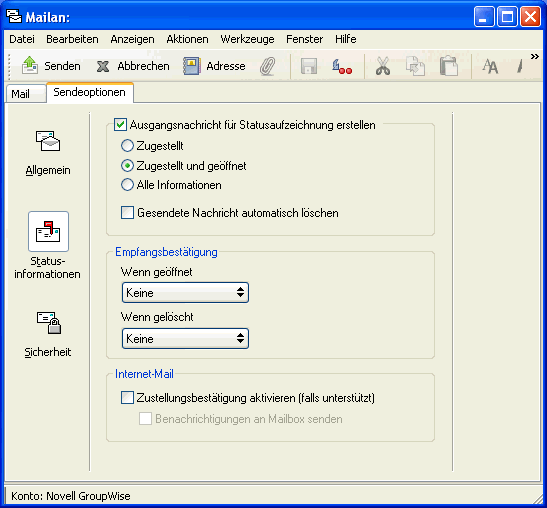
Task: Enable Gesendete Nachricht automatisch löschen
Action: [127, 212]
